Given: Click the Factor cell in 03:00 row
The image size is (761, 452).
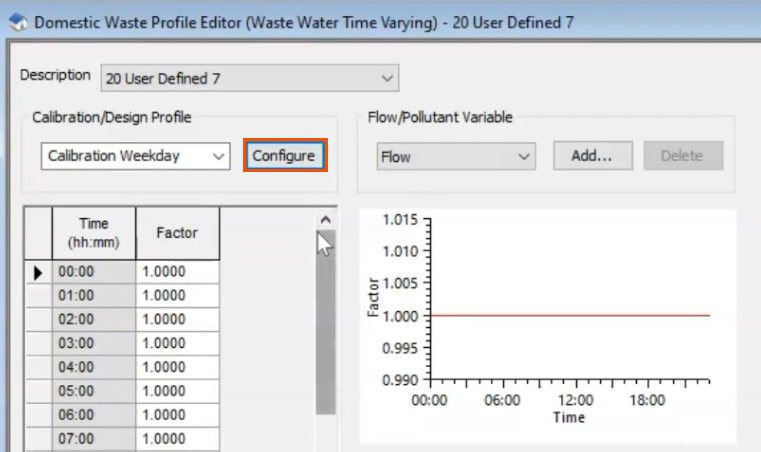Looking at the screenshot, I should tap(178, 343).
